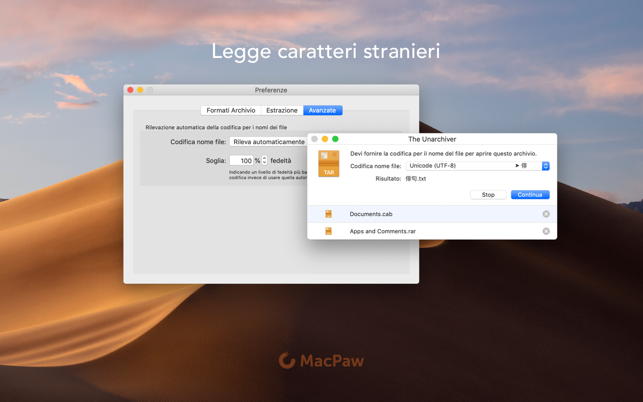Switch to Formati Archivio tab
This screenshot has height=402, width=643.
(231, 110)
